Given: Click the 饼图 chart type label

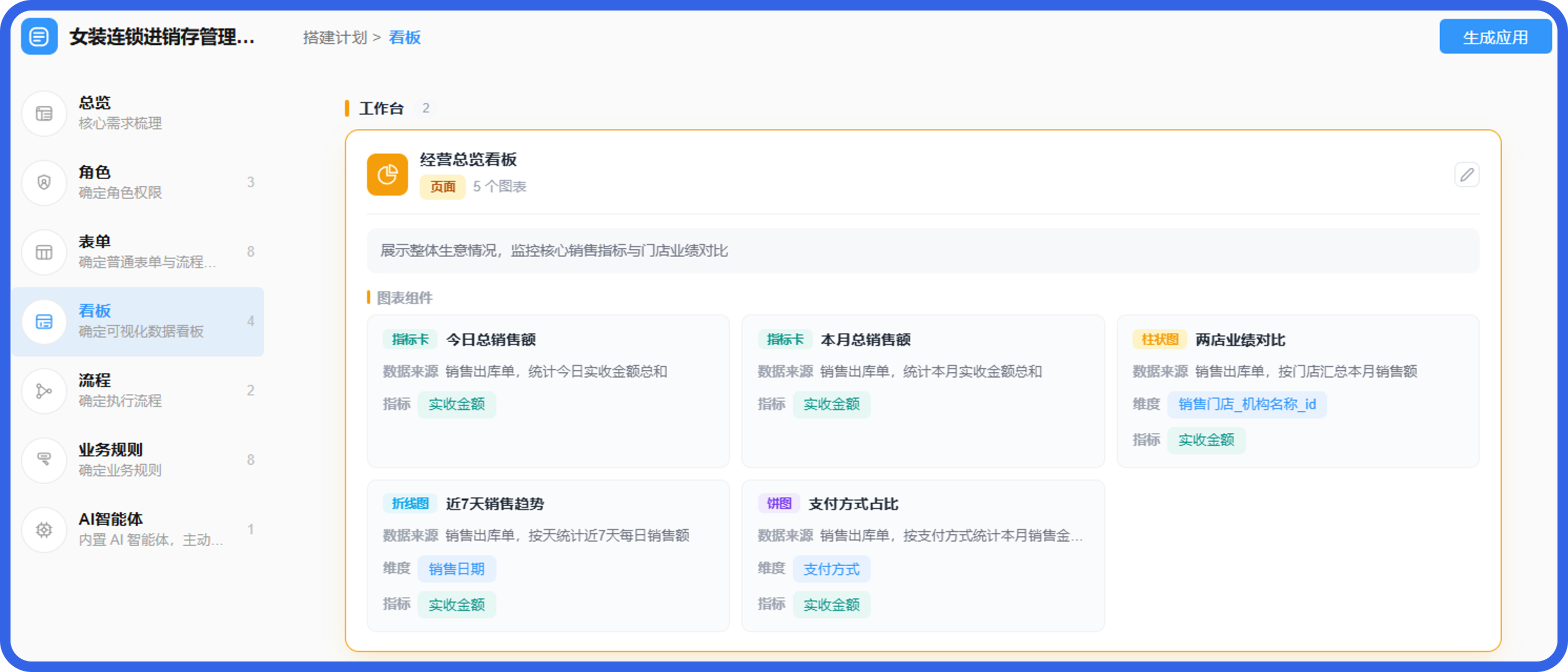Looking at the screenshot, I should tap(779, 504).
